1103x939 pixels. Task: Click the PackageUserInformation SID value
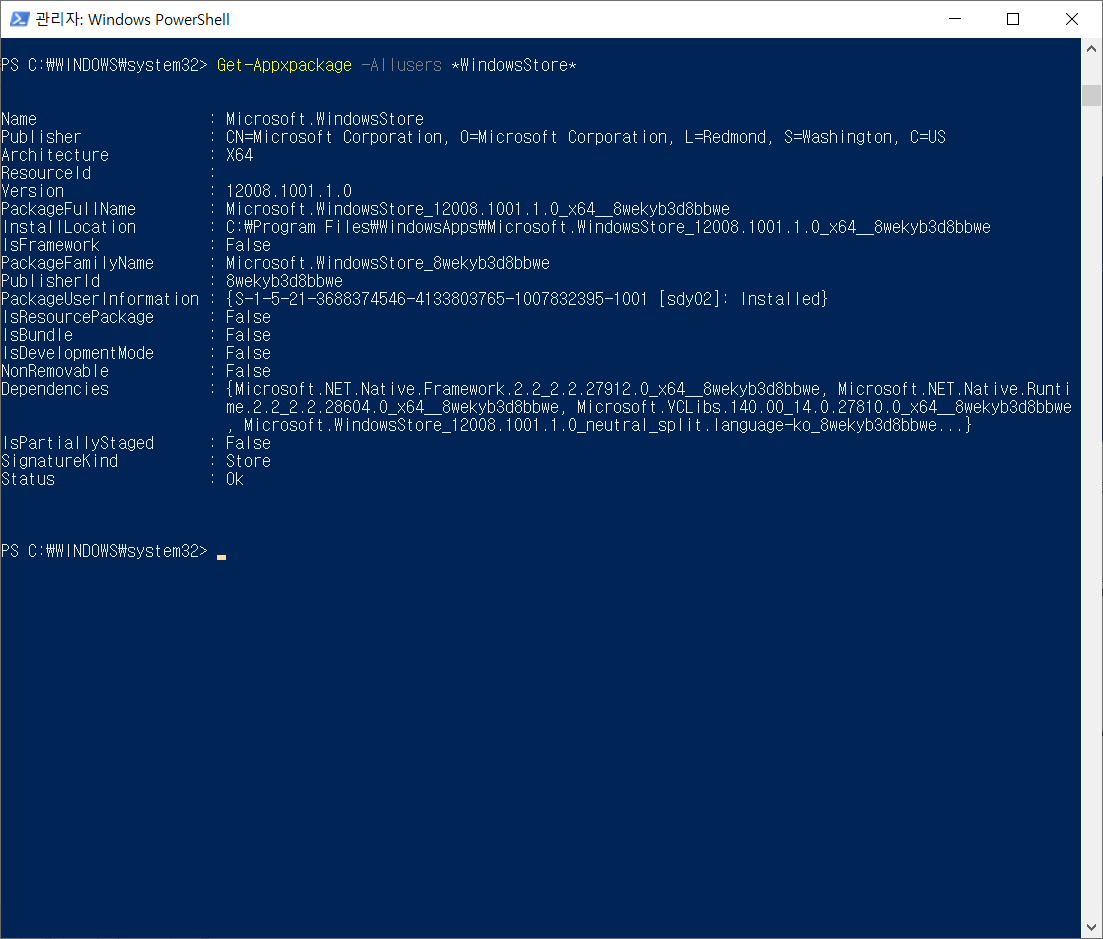527,299
